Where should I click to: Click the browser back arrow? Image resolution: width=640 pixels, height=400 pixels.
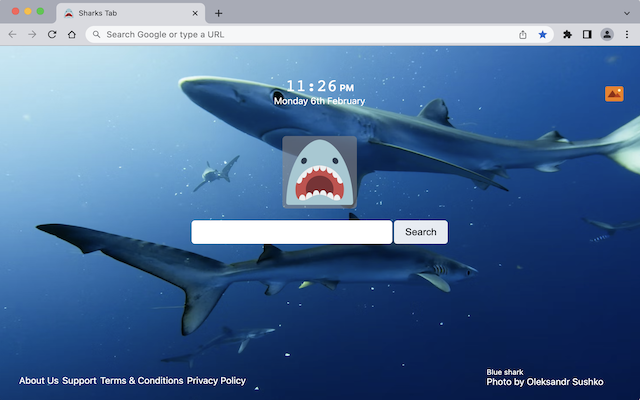pyautogui.click(x=12, y=35)
